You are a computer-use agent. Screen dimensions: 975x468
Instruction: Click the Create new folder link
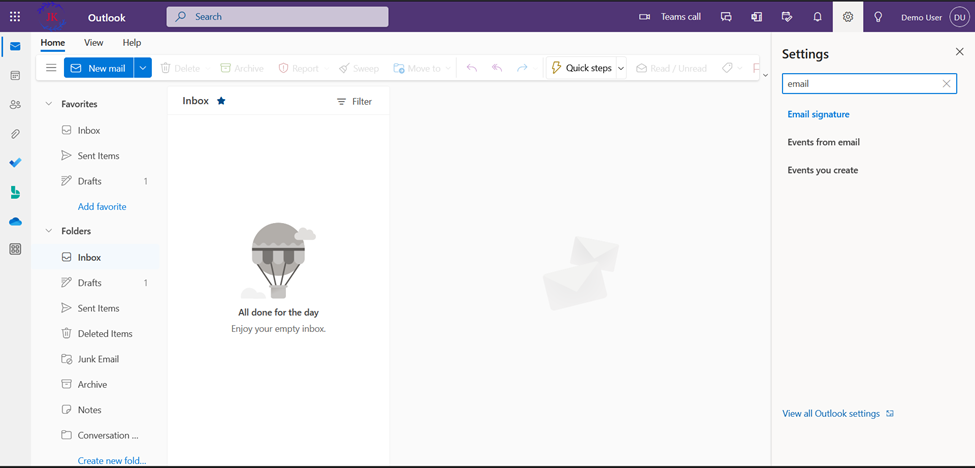point(112,461)
